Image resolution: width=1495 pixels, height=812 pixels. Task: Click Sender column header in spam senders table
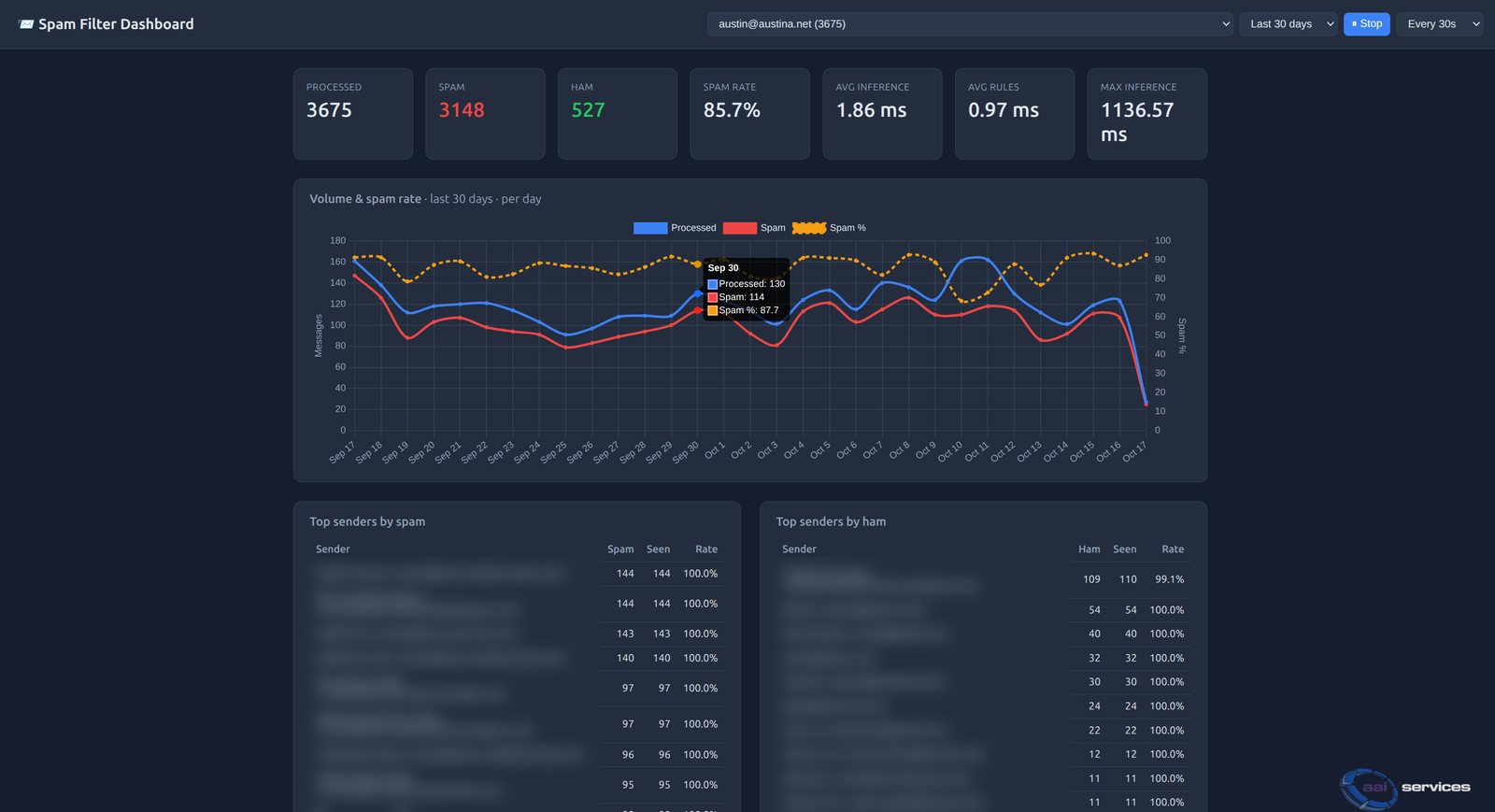pos(333,549)
